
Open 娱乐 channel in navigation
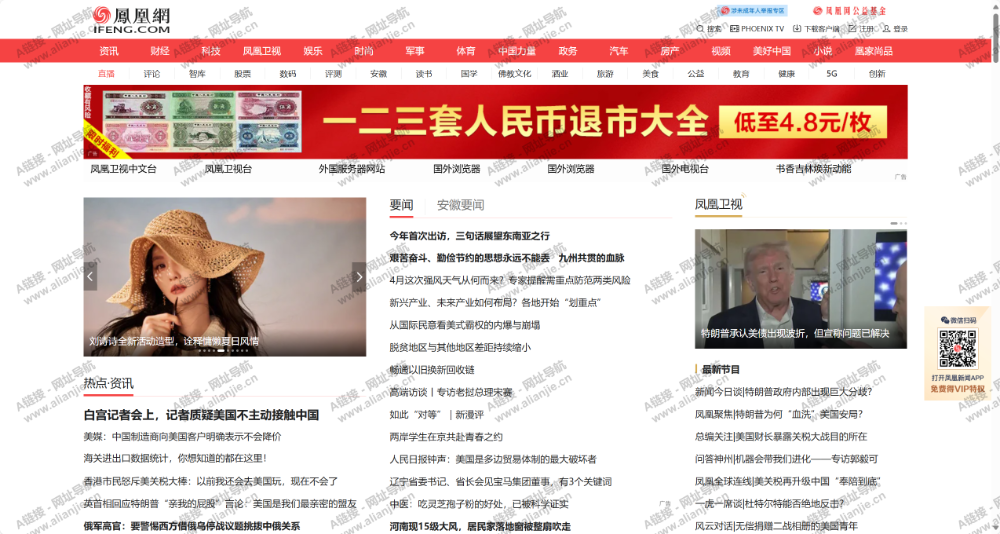pyautogui.click(x=312, y=51)
